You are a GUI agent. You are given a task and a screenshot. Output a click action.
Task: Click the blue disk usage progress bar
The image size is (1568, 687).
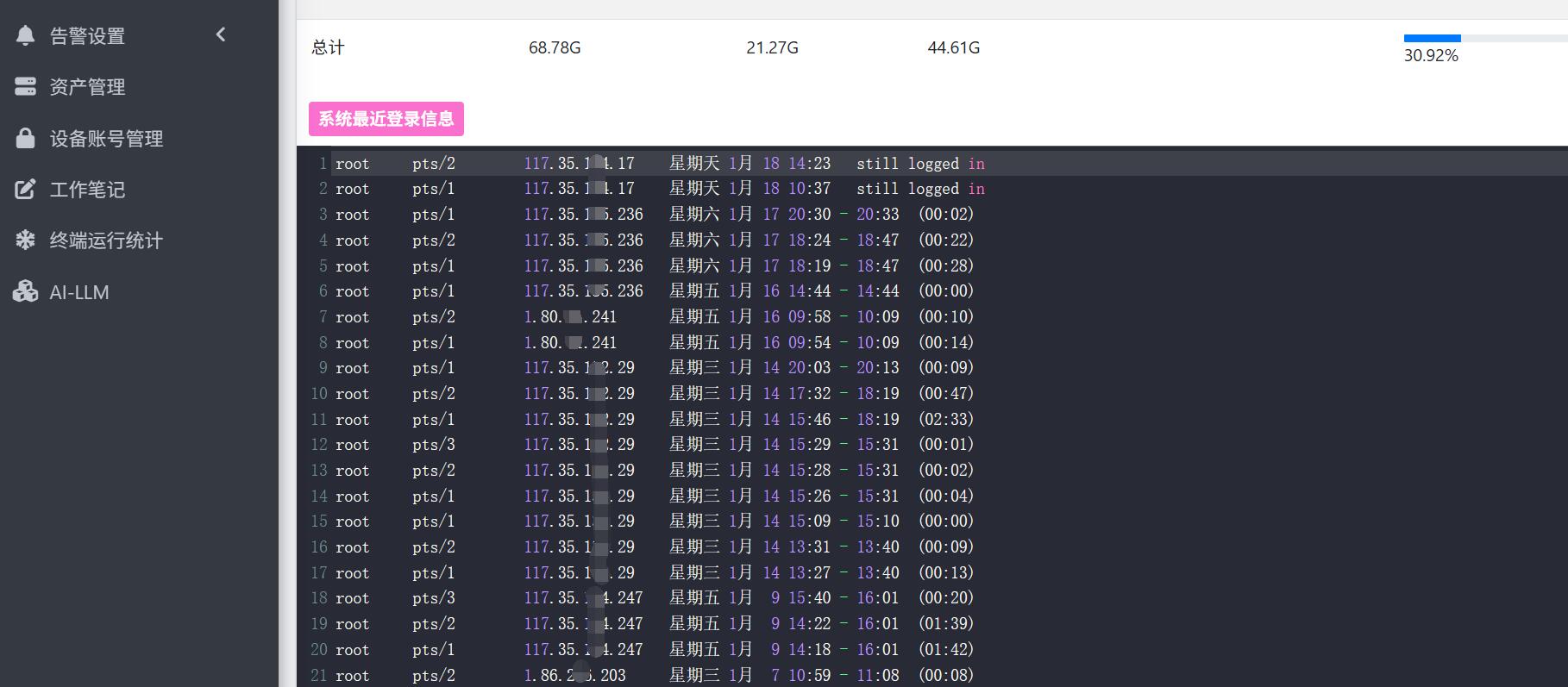(1432, 38)
